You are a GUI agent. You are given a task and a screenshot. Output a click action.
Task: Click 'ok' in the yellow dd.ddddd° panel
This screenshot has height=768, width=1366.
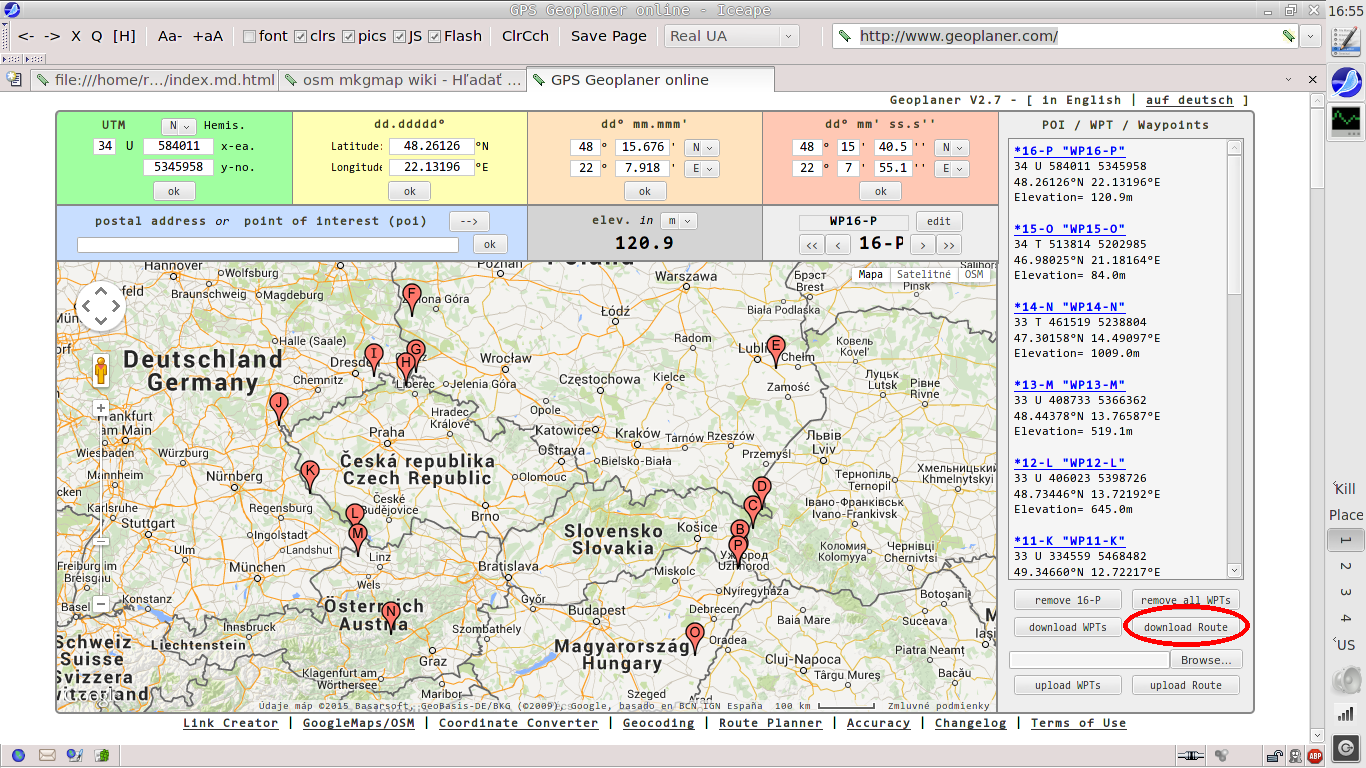[x=410, y=190]
